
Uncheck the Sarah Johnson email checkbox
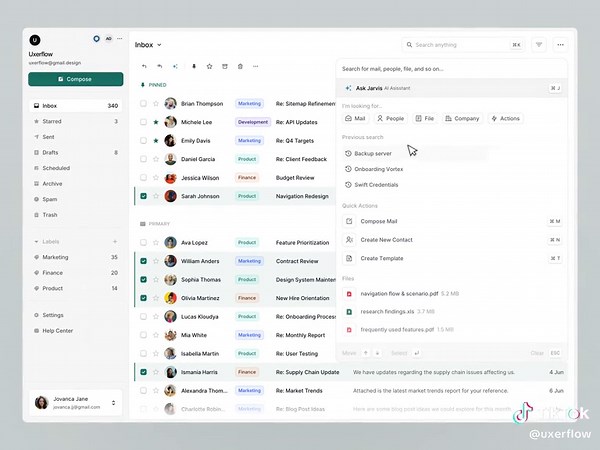tap(143, 196)
